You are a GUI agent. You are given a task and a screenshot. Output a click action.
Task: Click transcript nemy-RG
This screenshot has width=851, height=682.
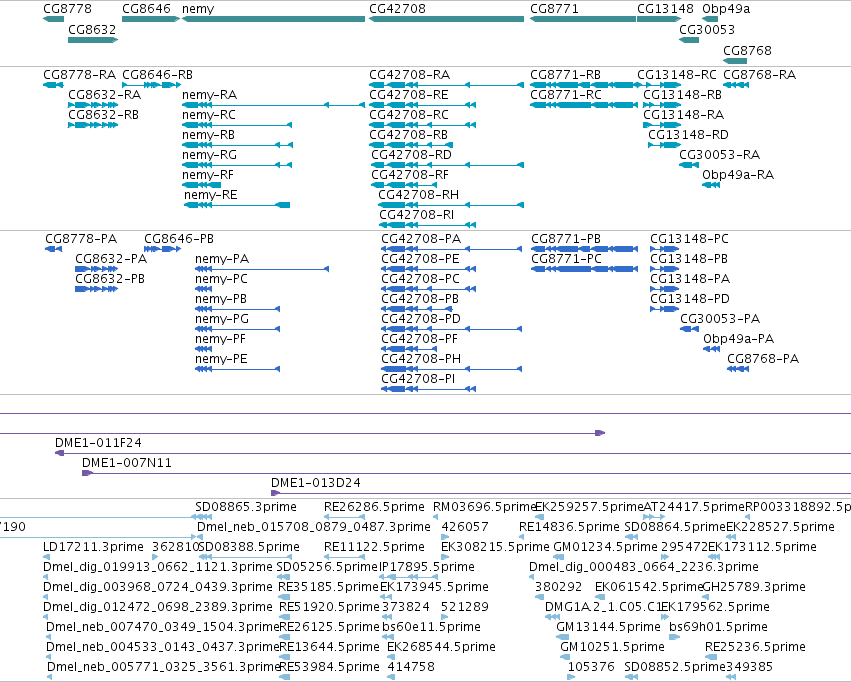(x=237, y=165)
